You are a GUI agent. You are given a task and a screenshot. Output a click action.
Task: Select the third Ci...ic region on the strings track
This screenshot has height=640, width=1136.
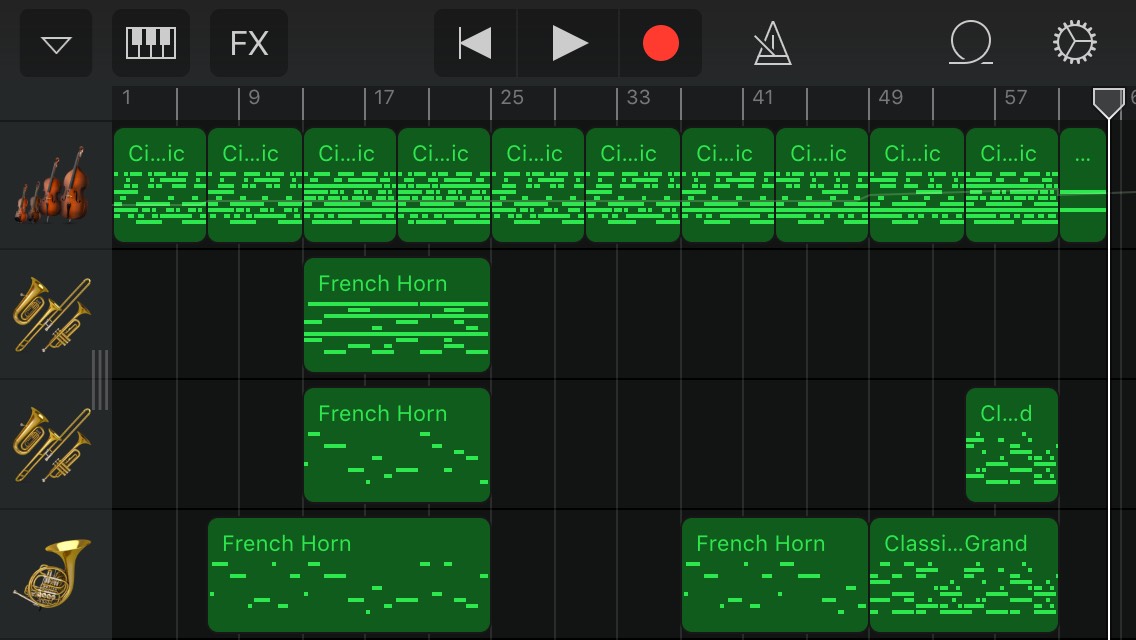[x=350, y=185]
